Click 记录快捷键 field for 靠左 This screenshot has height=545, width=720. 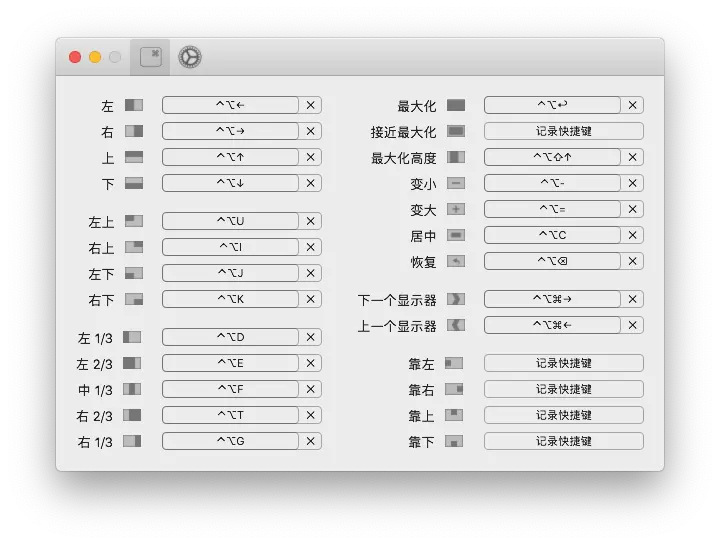[x=563, y=363]
